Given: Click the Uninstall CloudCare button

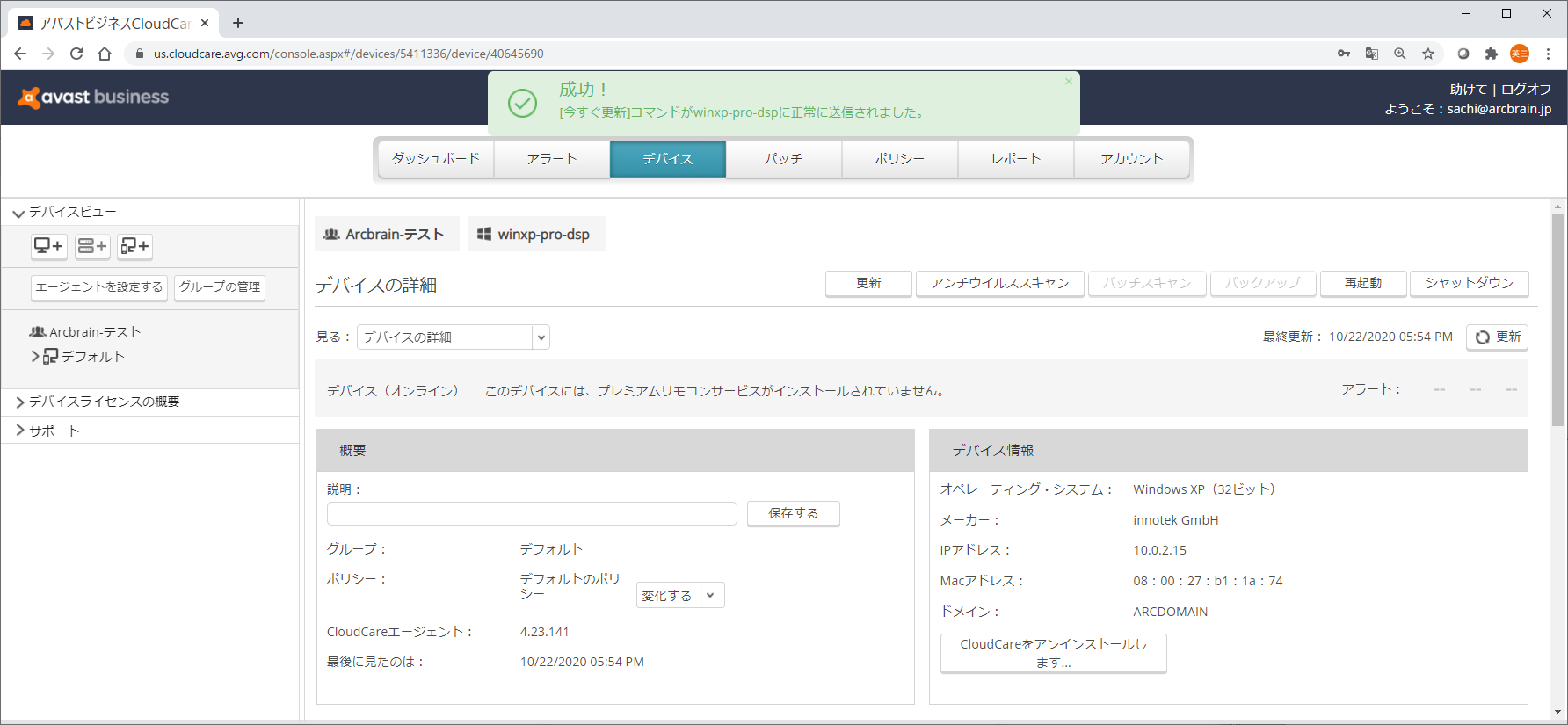Looking at the screenshot, I should [1053, 653].
